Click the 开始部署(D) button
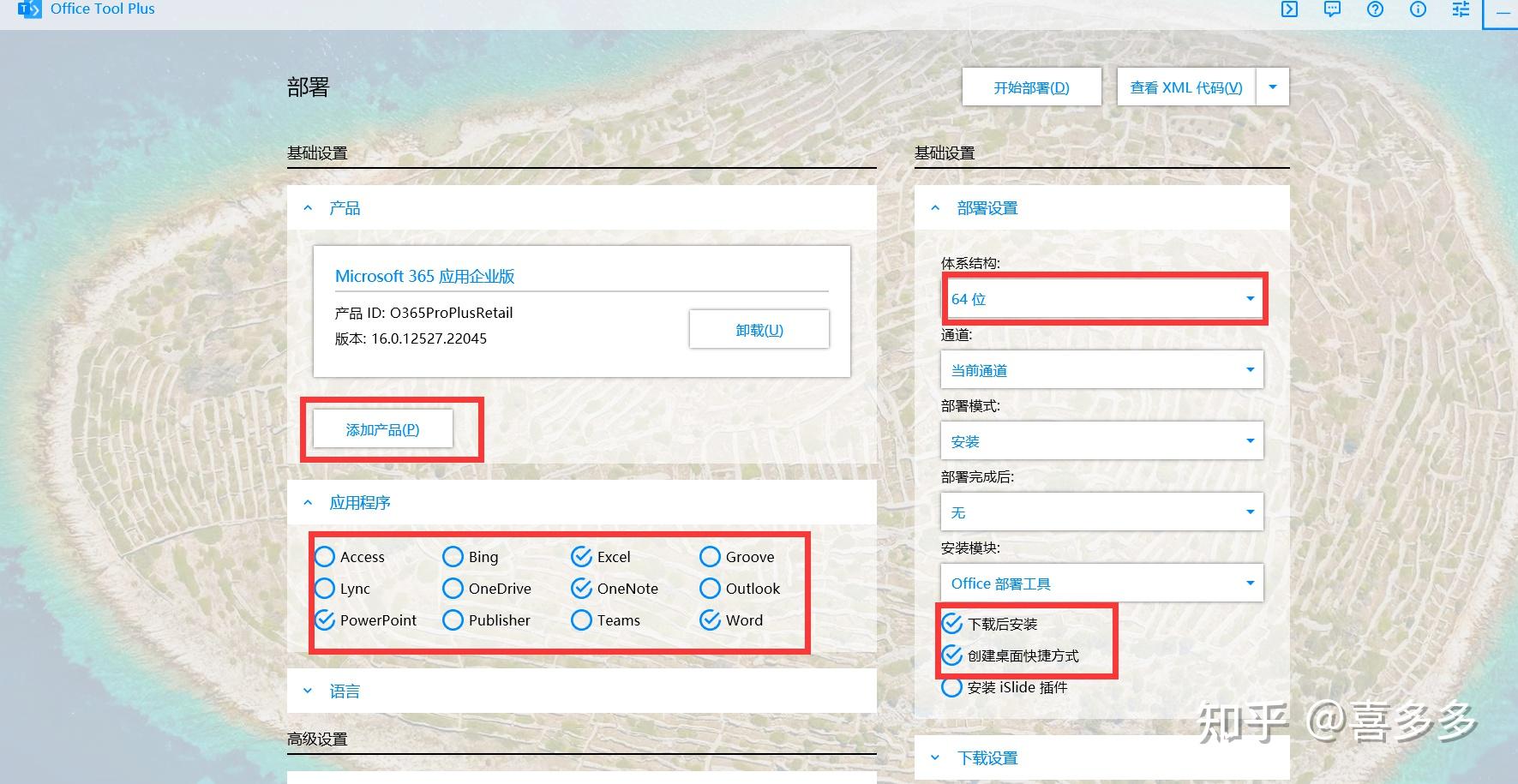The width and height of the screenshot is (1518, 784). [1031, 87]
